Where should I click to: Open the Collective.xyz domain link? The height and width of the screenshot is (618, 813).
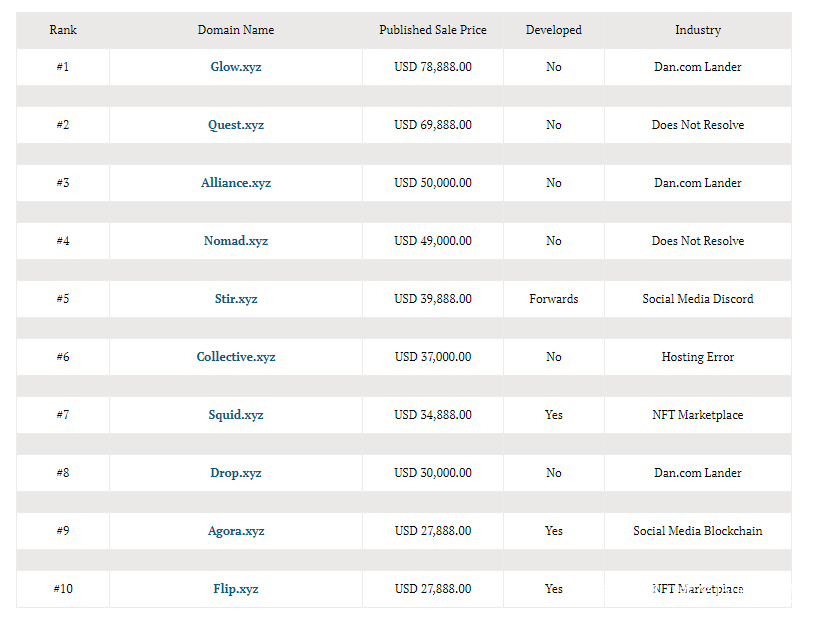tap(235, 357)
